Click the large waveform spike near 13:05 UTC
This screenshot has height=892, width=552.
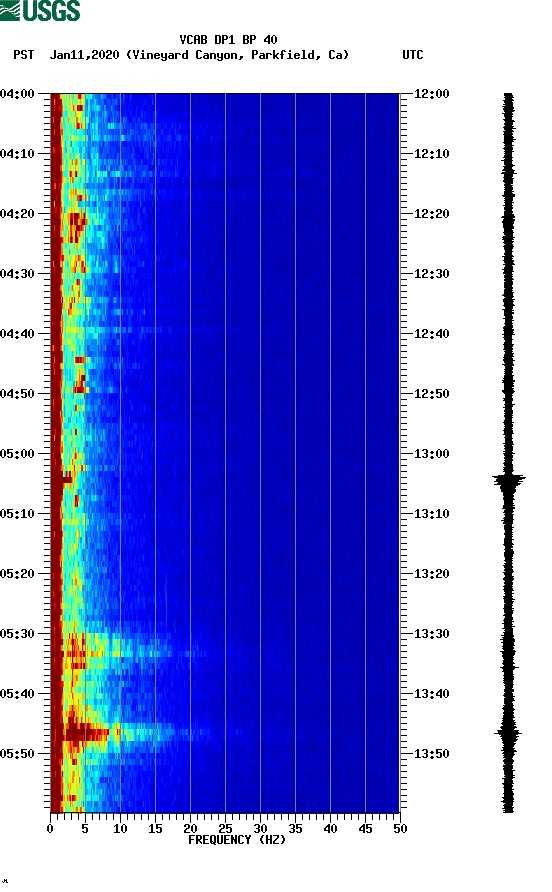(x=509, y=481)
